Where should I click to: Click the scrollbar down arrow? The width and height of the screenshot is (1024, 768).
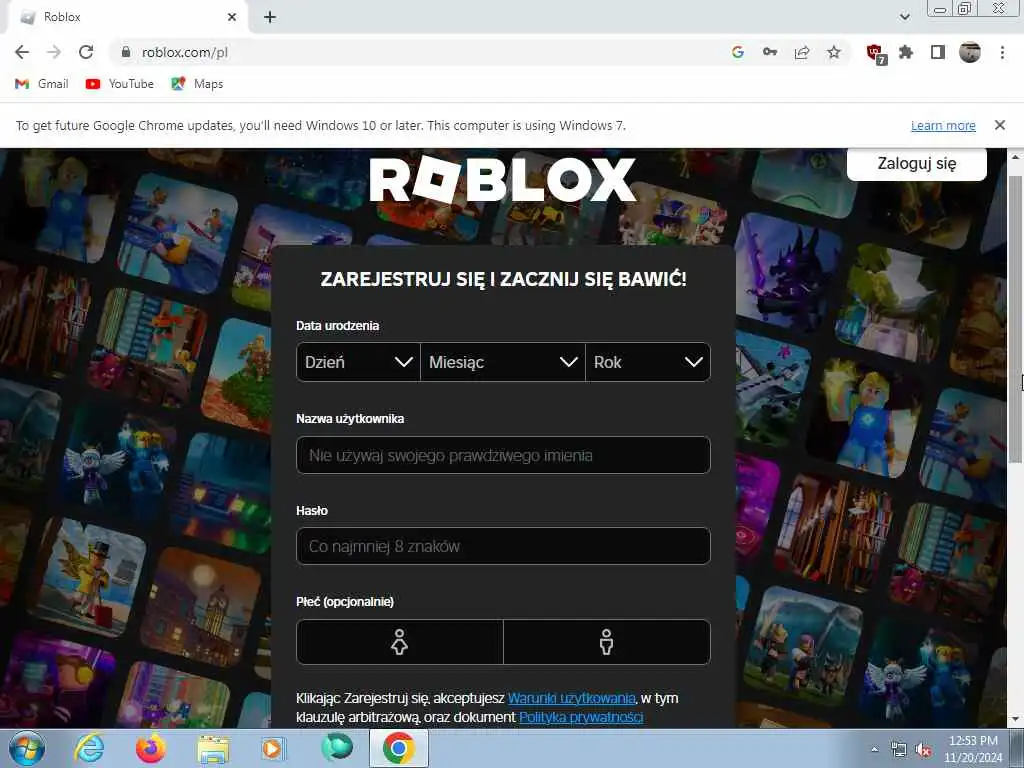coord(1015,719)
